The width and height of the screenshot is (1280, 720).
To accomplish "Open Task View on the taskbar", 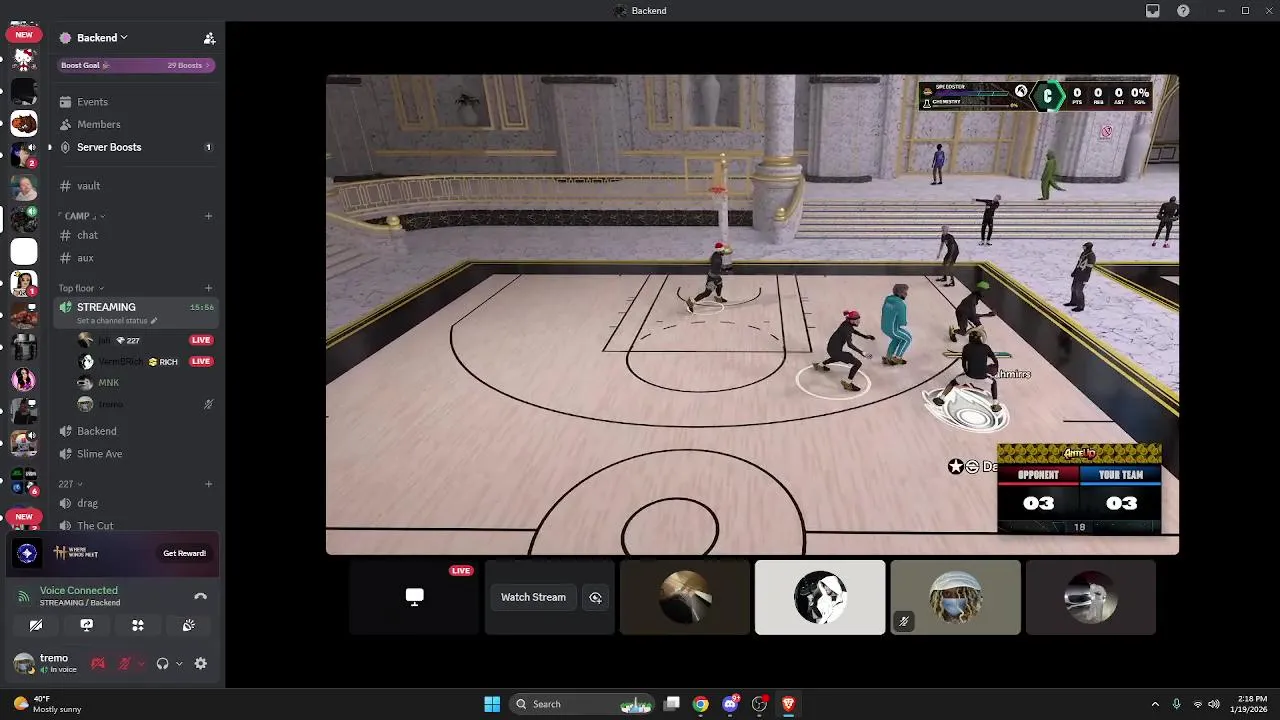I will coord(672,704).
